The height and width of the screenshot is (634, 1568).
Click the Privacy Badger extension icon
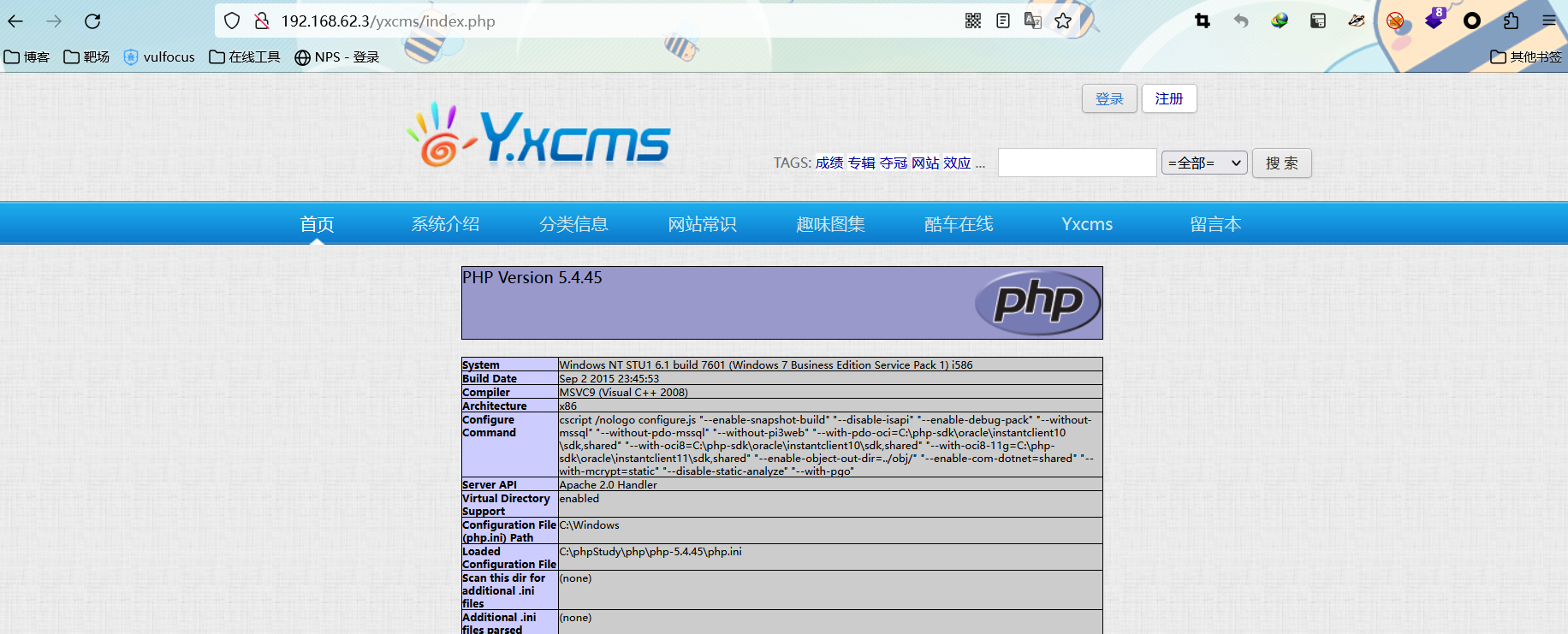(x=1357, y=21)
